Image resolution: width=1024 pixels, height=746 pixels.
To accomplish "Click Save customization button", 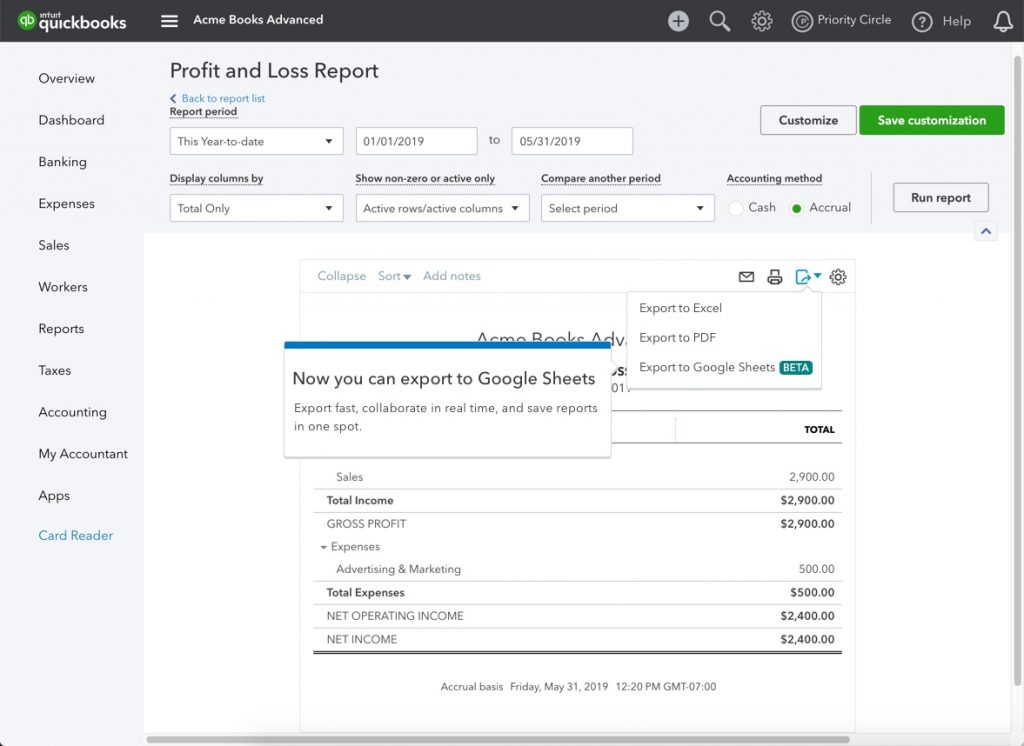I will (x=931, y=120).
